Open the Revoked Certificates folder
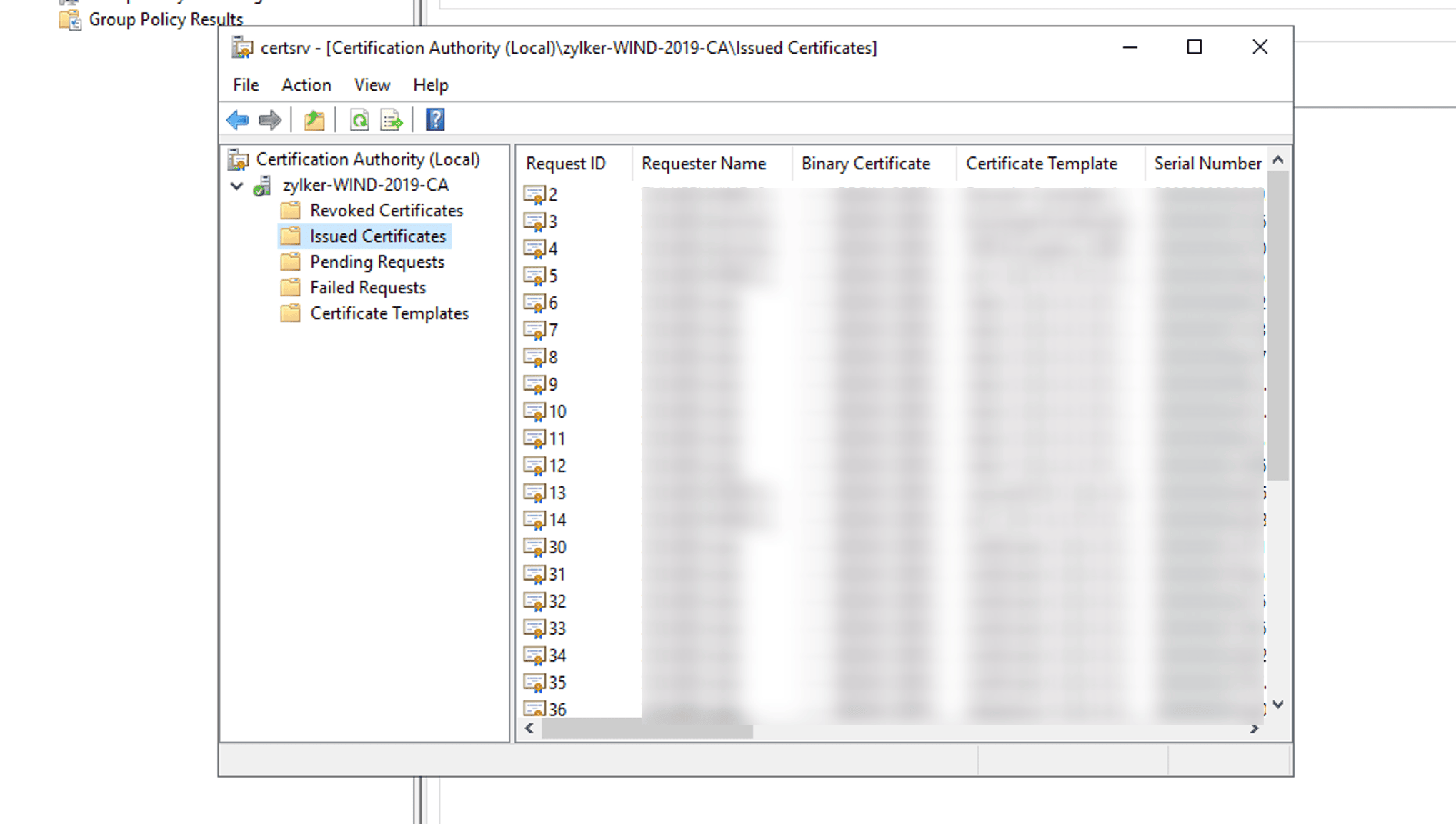1456x824 pixels. pyautogui.click(x=386, y=211)
